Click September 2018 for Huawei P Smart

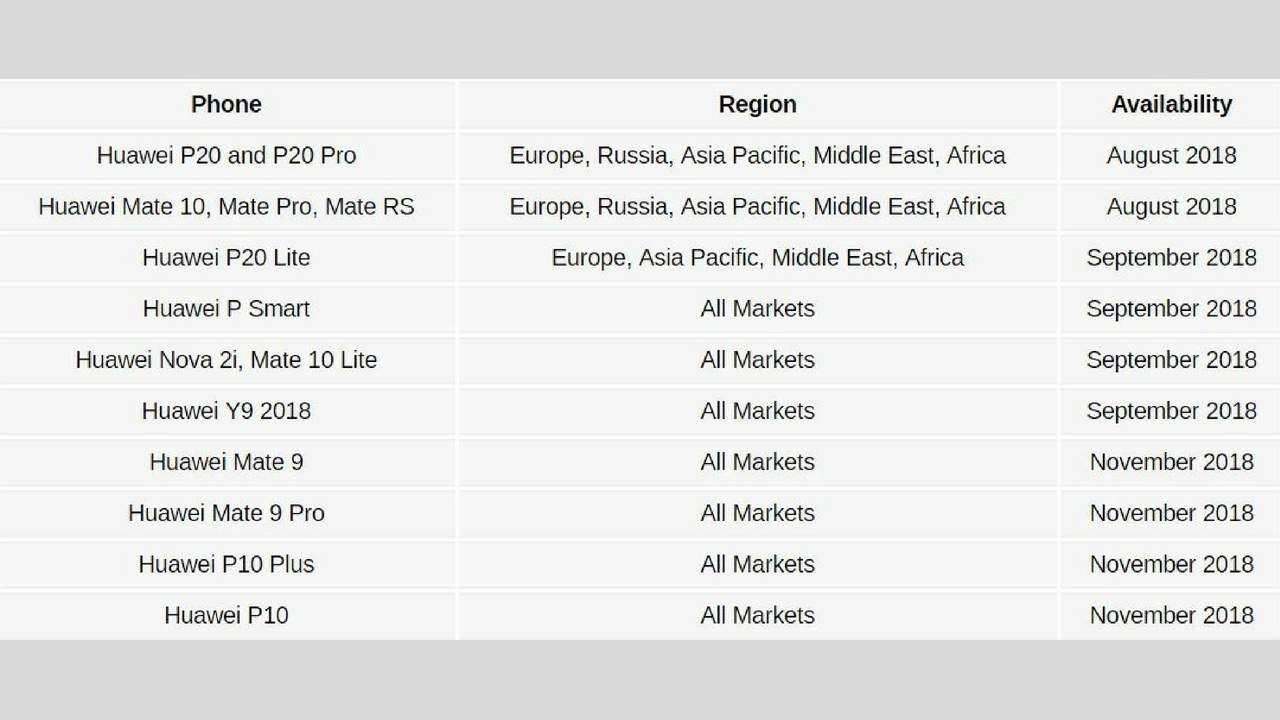point(1171,308)
